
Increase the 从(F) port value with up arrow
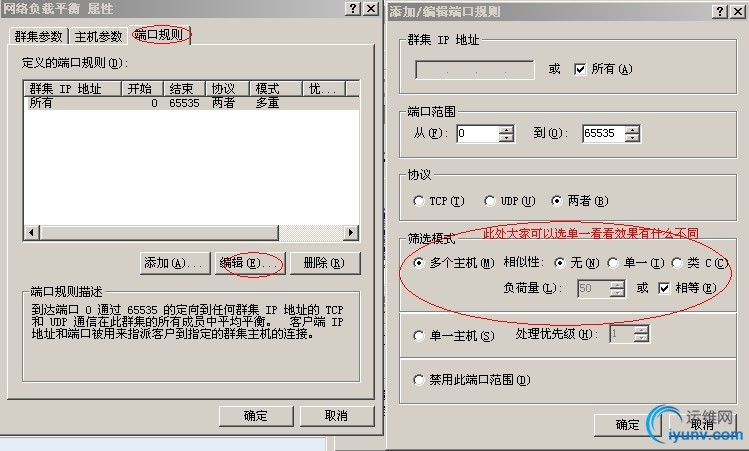(x=507, y=129)
